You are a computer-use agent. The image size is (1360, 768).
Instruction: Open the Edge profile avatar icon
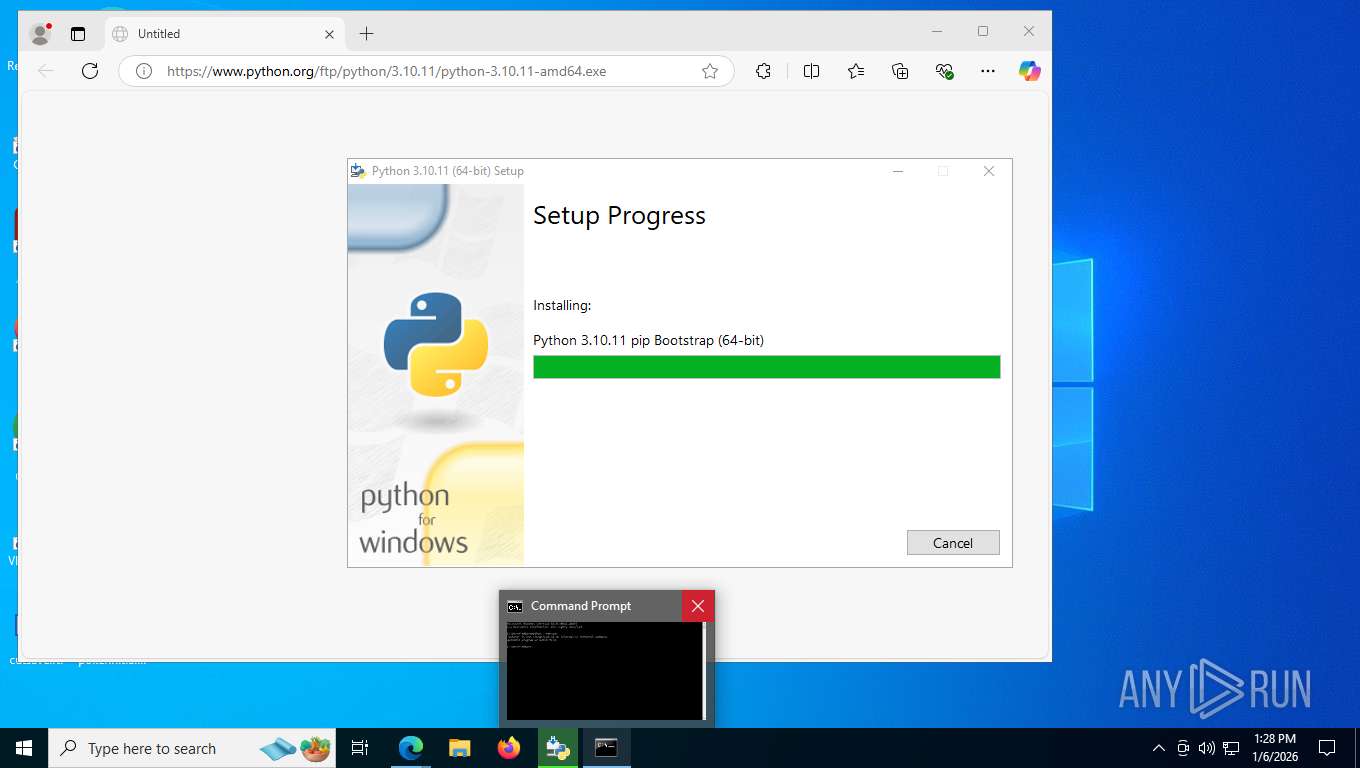point(40,33)
